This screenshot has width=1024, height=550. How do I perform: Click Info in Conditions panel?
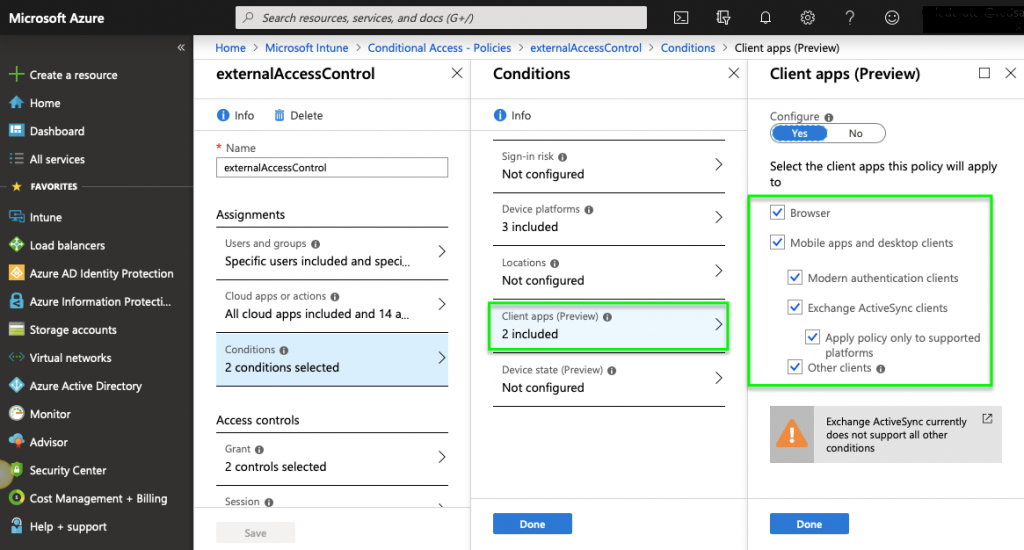(x=513, y=115)
